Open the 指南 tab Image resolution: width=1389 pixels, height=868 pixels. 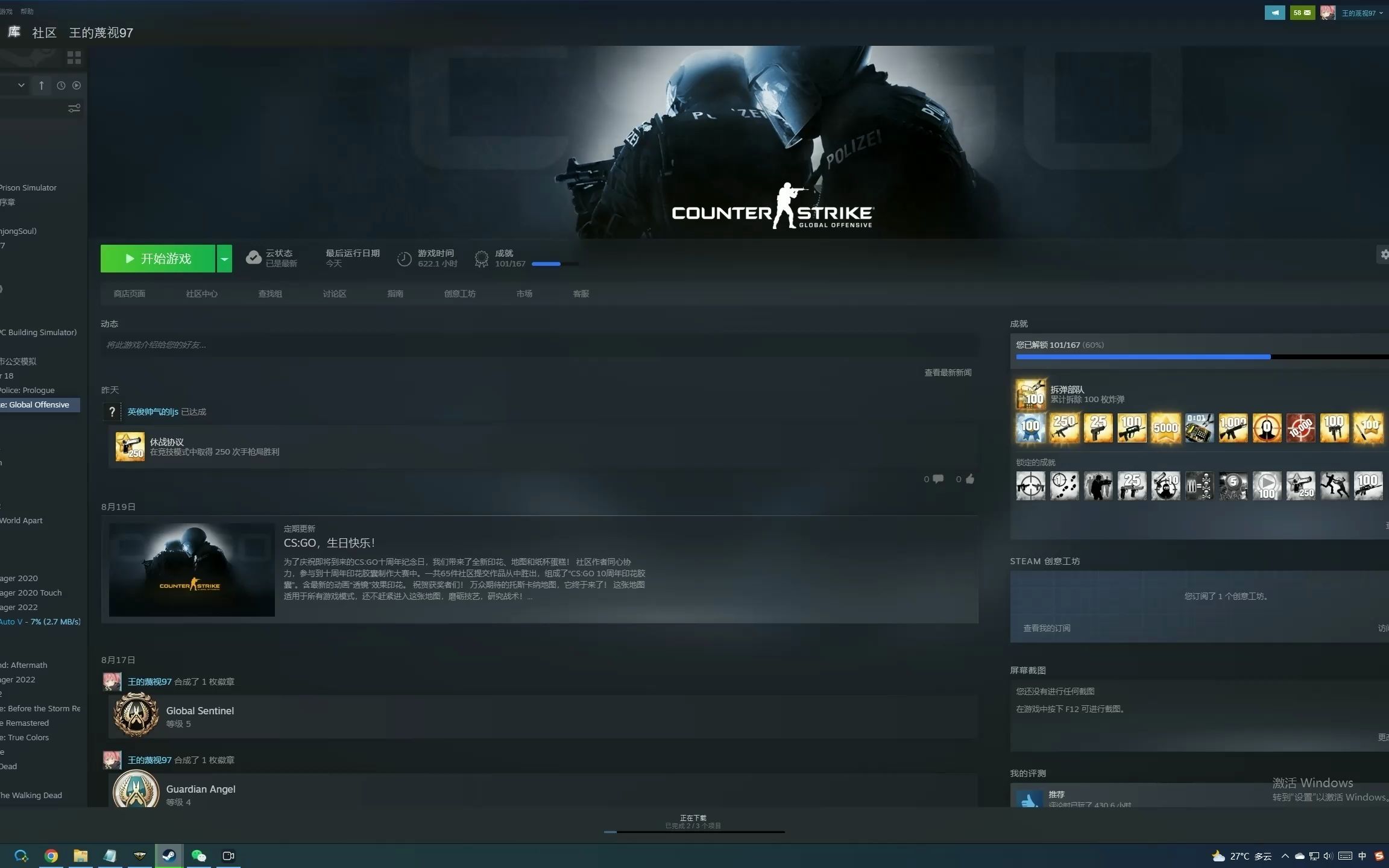[395, 294]
